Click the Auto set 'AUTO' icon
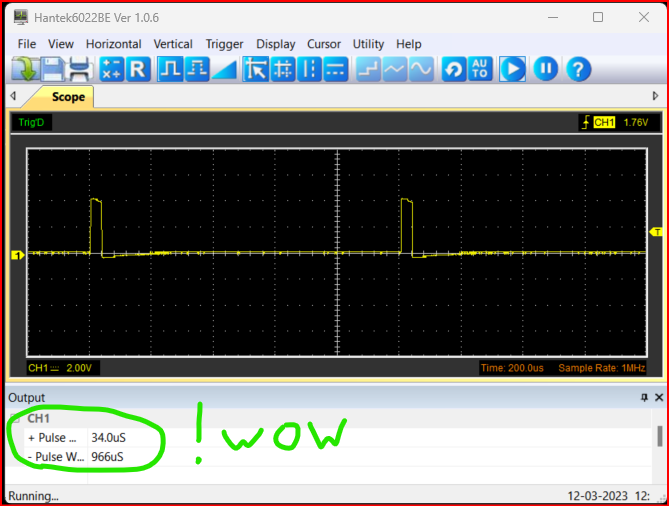 tap(481, 69)
